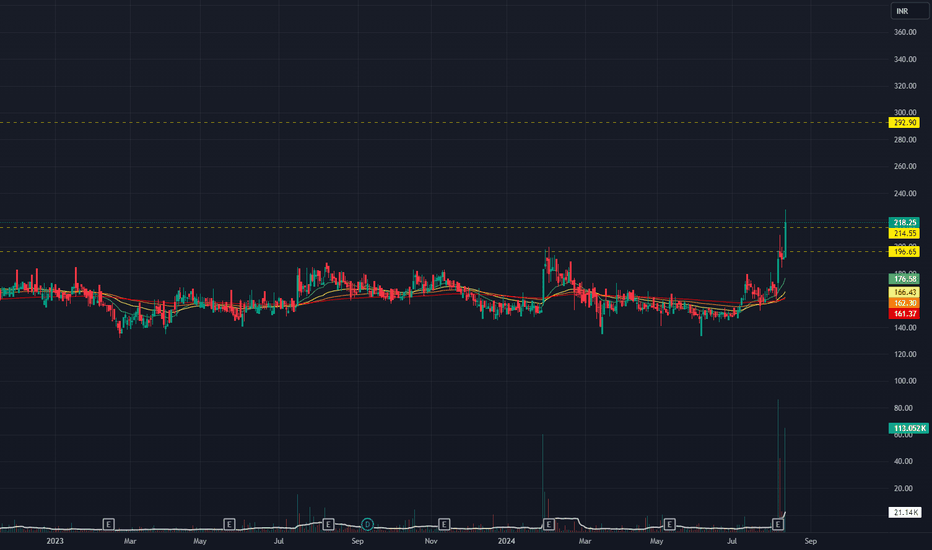Select the yellow 196.65 price label
Image resolution: width=932 pixels, height=550 pixels.
click(x=904, y=252)
